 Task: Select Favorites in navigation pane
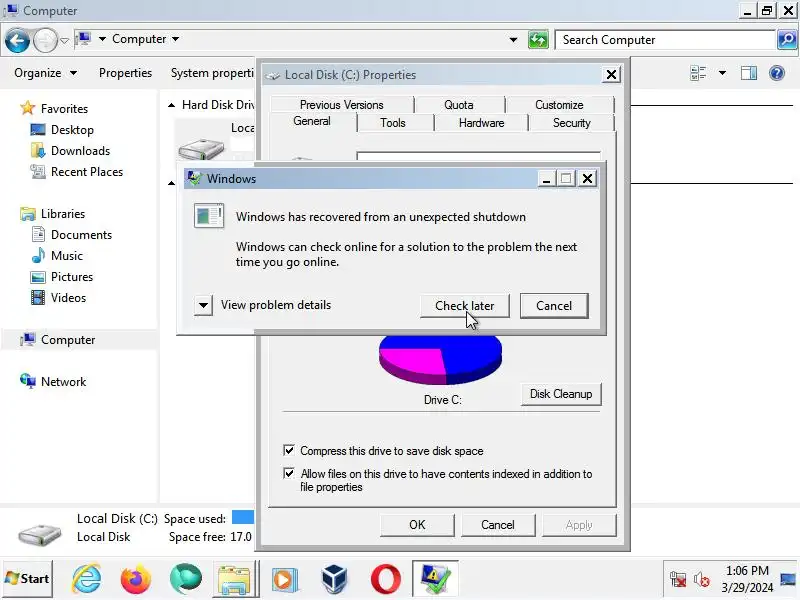[54, 108]
